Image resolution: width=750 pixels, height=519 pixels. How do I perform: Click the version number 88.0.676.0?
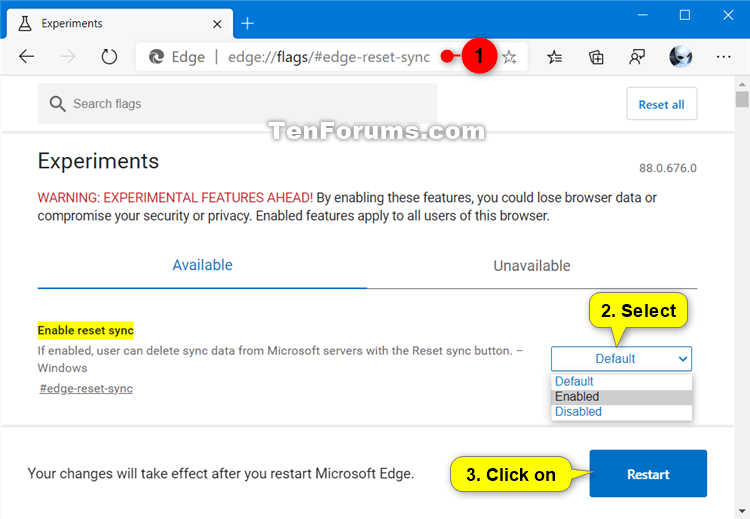(x=668, y=168)
